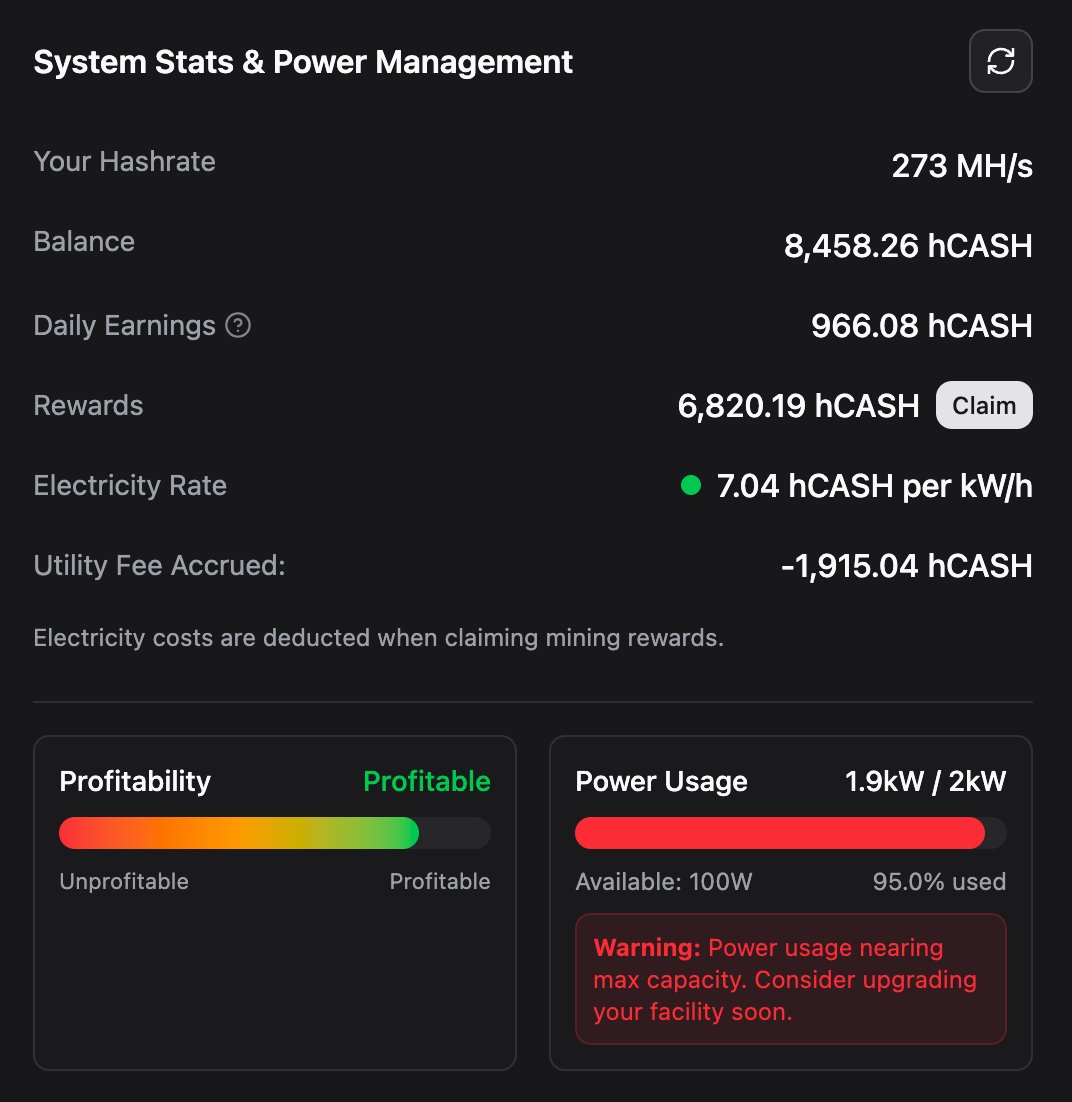1072x1102 pixels.
Task: Click the electricity costs deduction note
Action: (x=378, y=638)
